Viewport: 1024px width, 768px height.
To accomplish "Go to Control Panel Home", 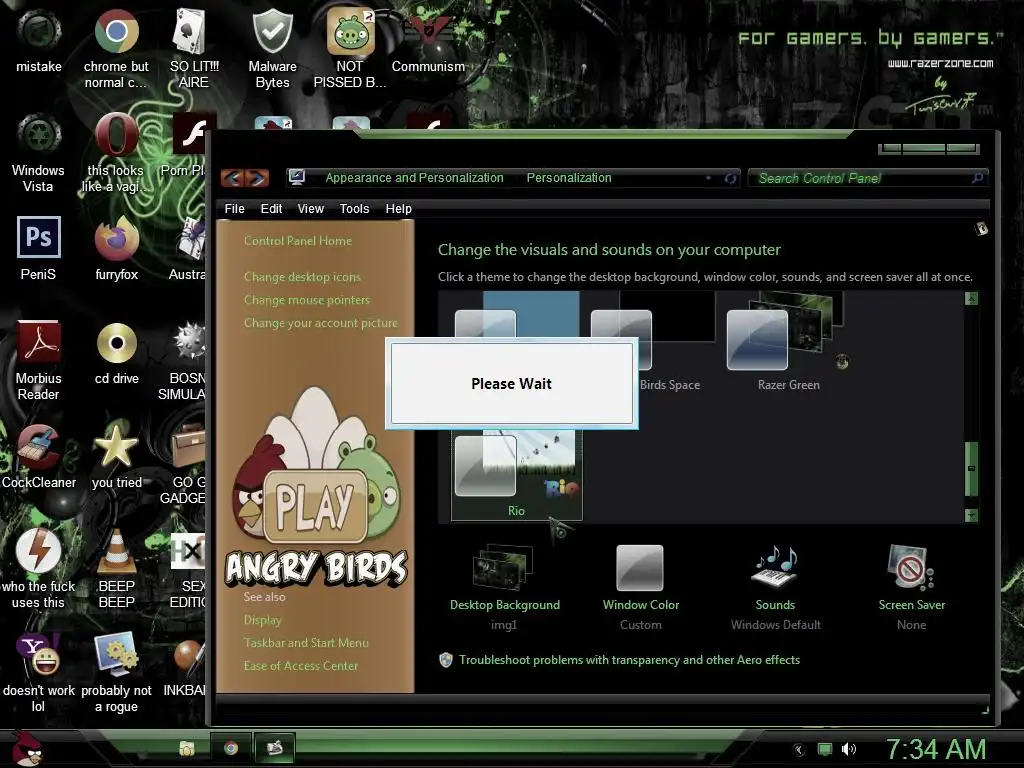I will (298, 241).
